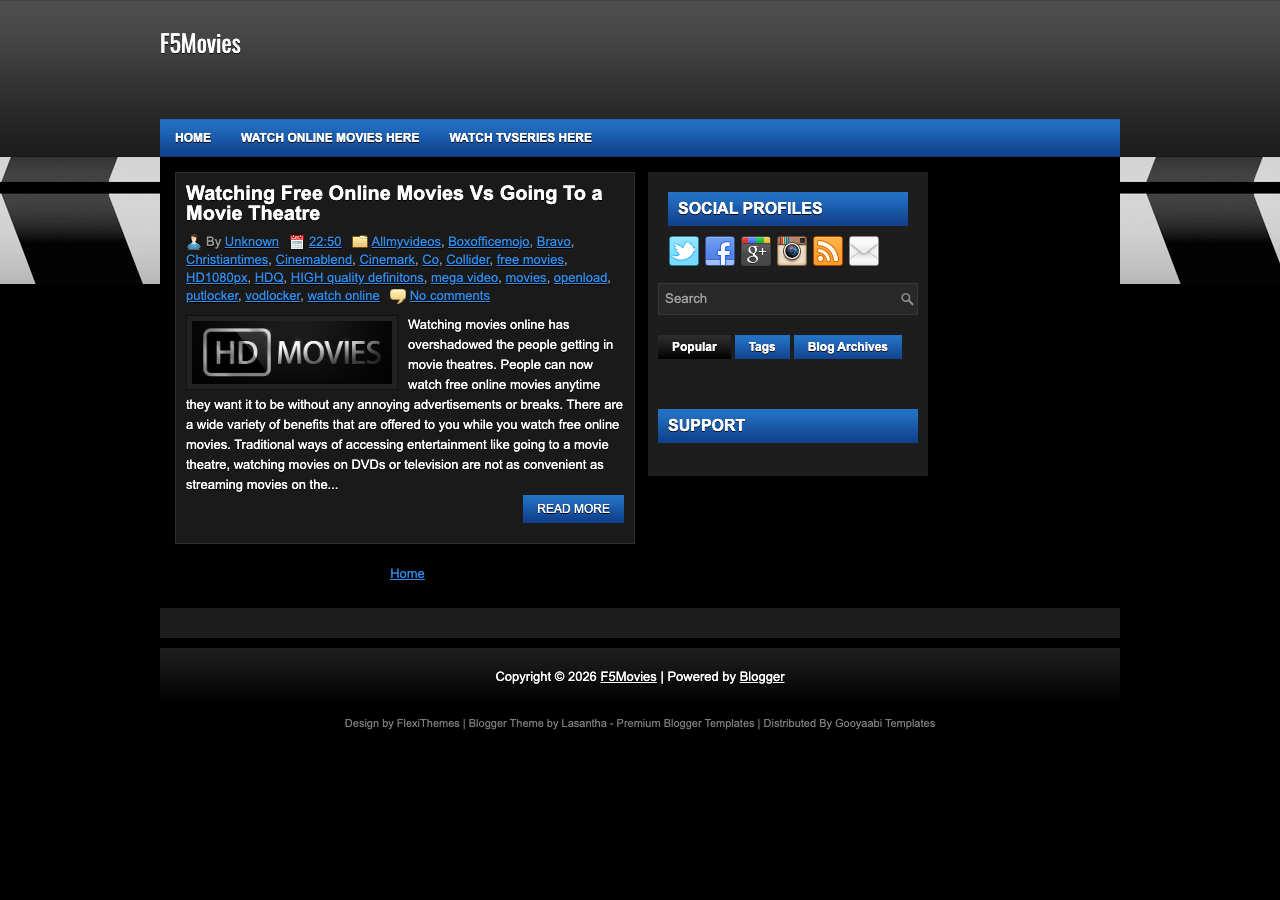Image resolution: width=1280 pixels, height=900 pixels.
Task: Open the Instagram social icon
Action: (791, 251)
